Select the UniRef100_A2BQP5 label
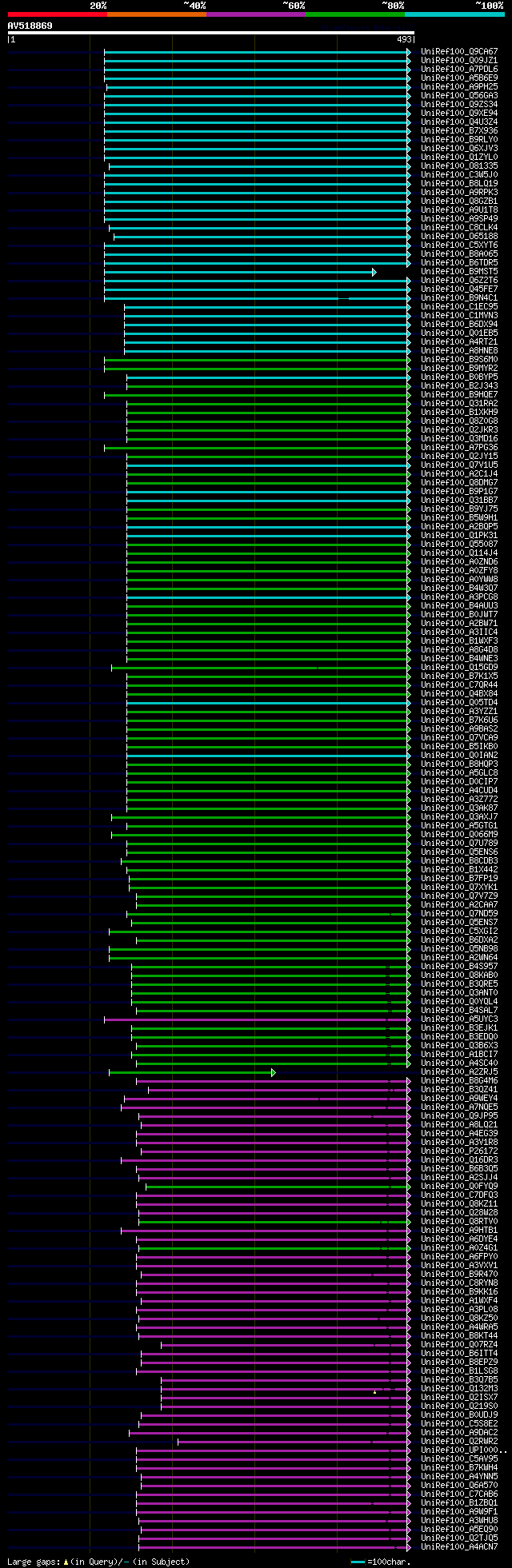Image resolution: width=512 pixels, height=1568 pixels. (x=459, y=527)
